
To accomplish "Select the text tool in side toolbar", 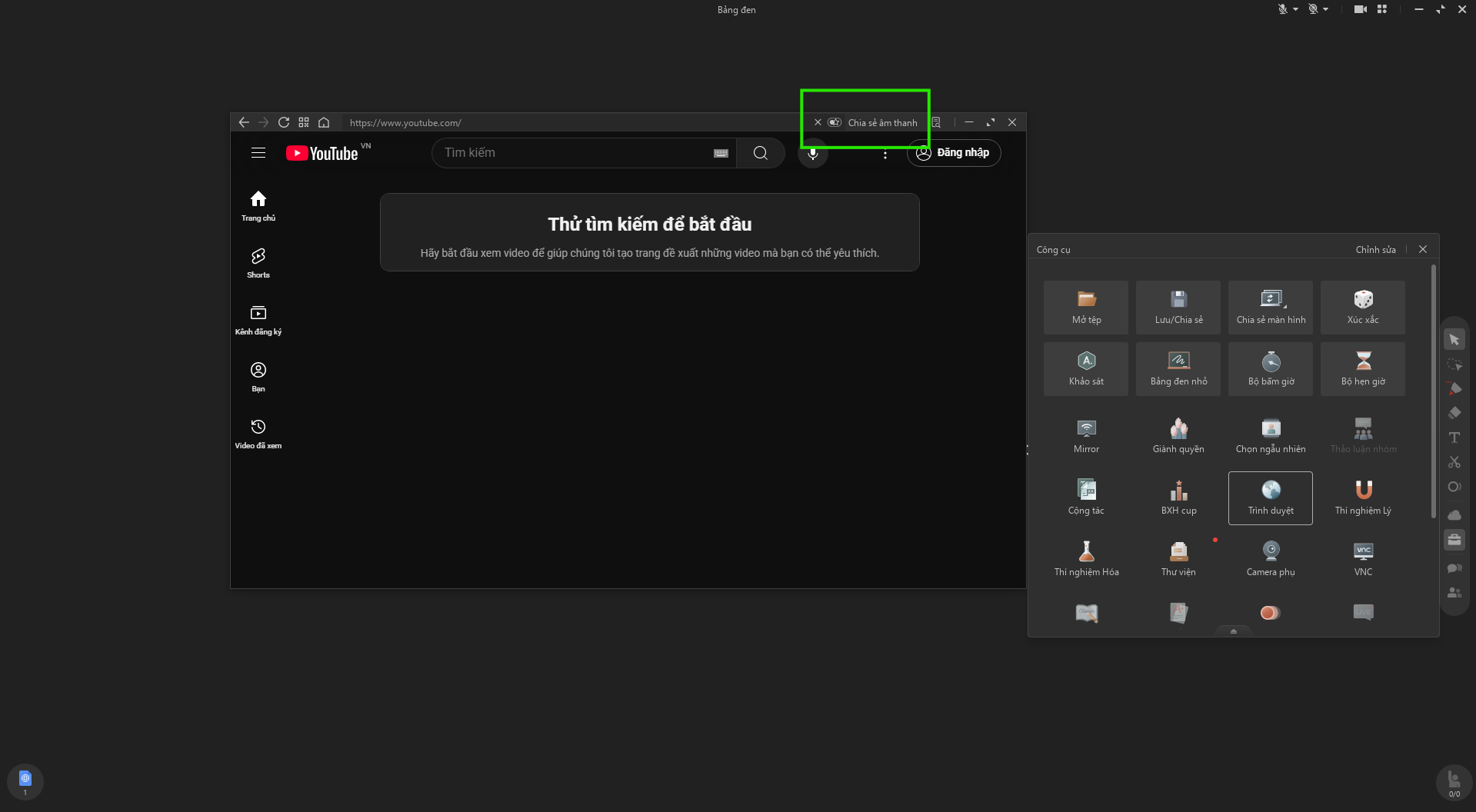I will 1454,438.
